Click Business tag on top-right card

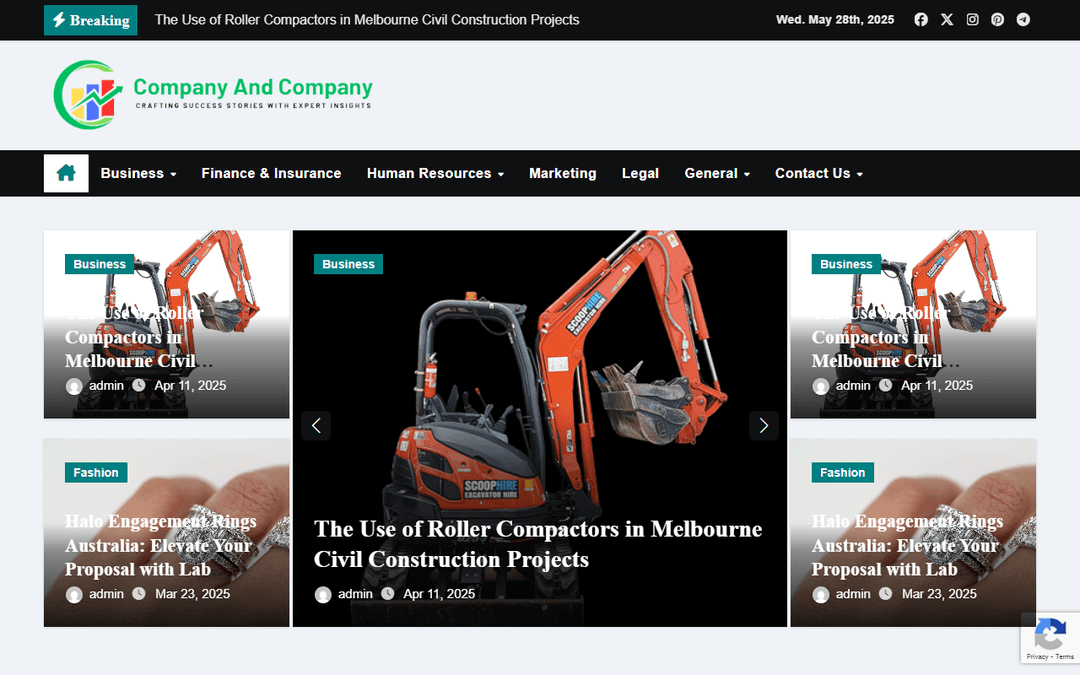coord(847,264)
